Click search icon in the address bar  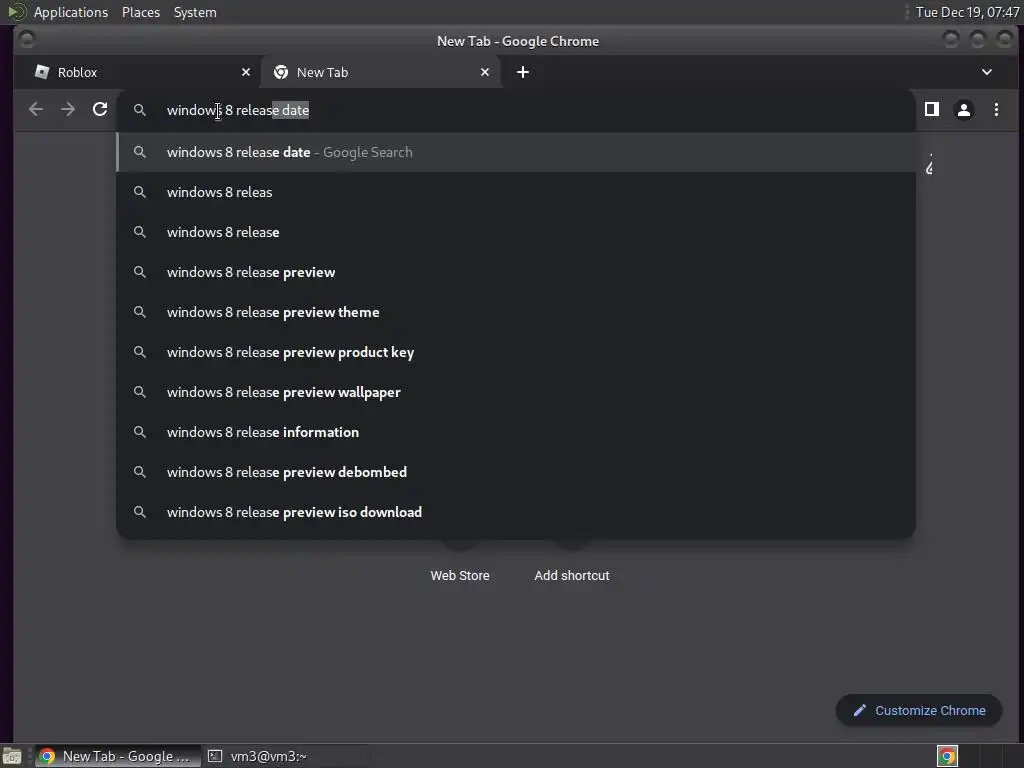tap(140, 110)
